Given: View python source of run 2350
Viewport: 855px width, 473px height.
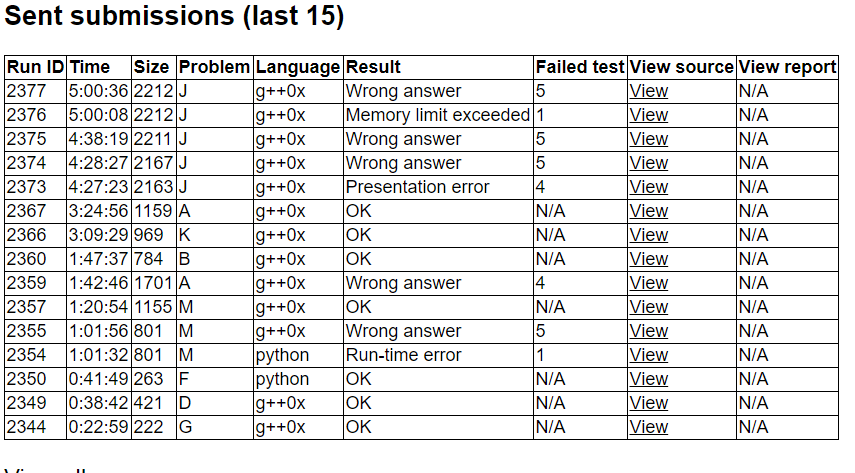Looking at the screenshot, I should (x=648, y=379).
